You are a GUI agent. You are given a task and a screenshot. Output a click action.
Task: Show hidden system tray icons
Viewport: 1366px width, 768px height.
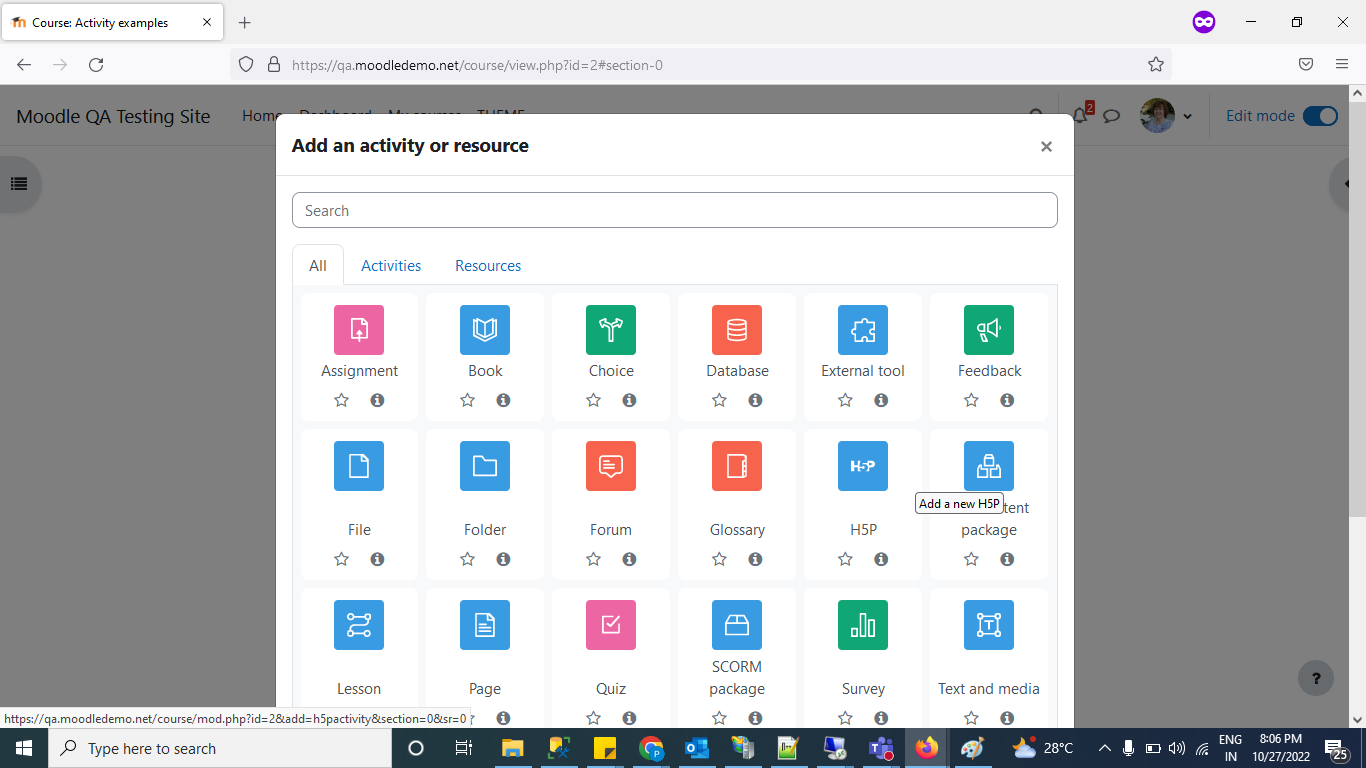(x=1104, y=748)
